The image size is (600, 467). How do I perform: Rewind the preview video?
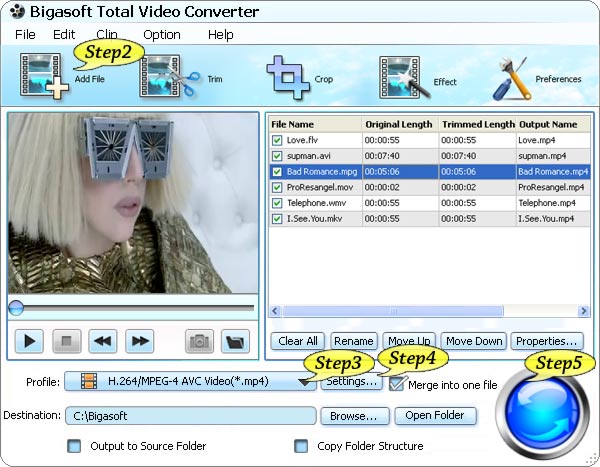coord(103,341)
